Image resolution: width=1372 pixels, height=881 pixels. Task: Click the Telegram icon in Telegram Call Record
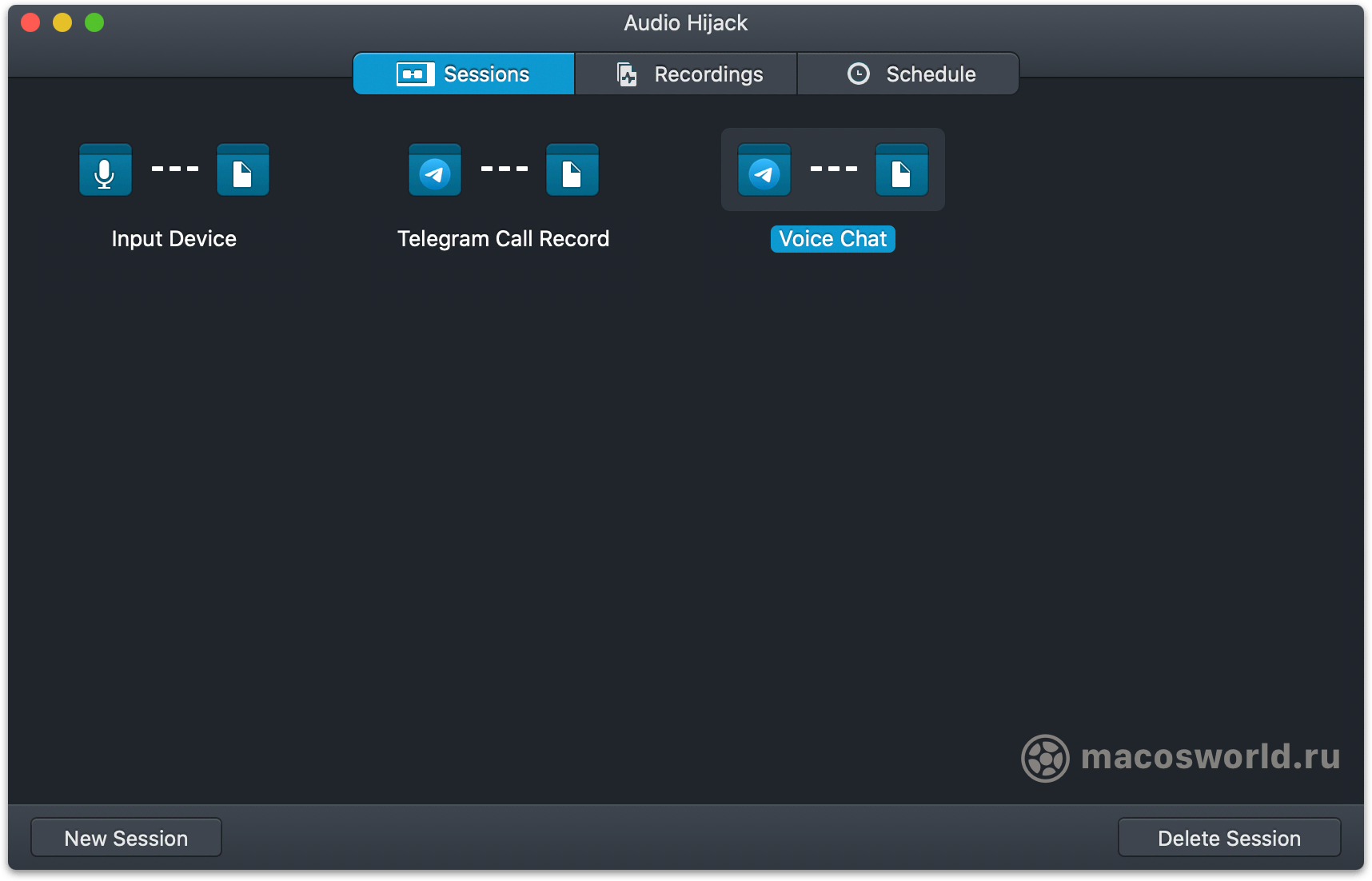434,169
